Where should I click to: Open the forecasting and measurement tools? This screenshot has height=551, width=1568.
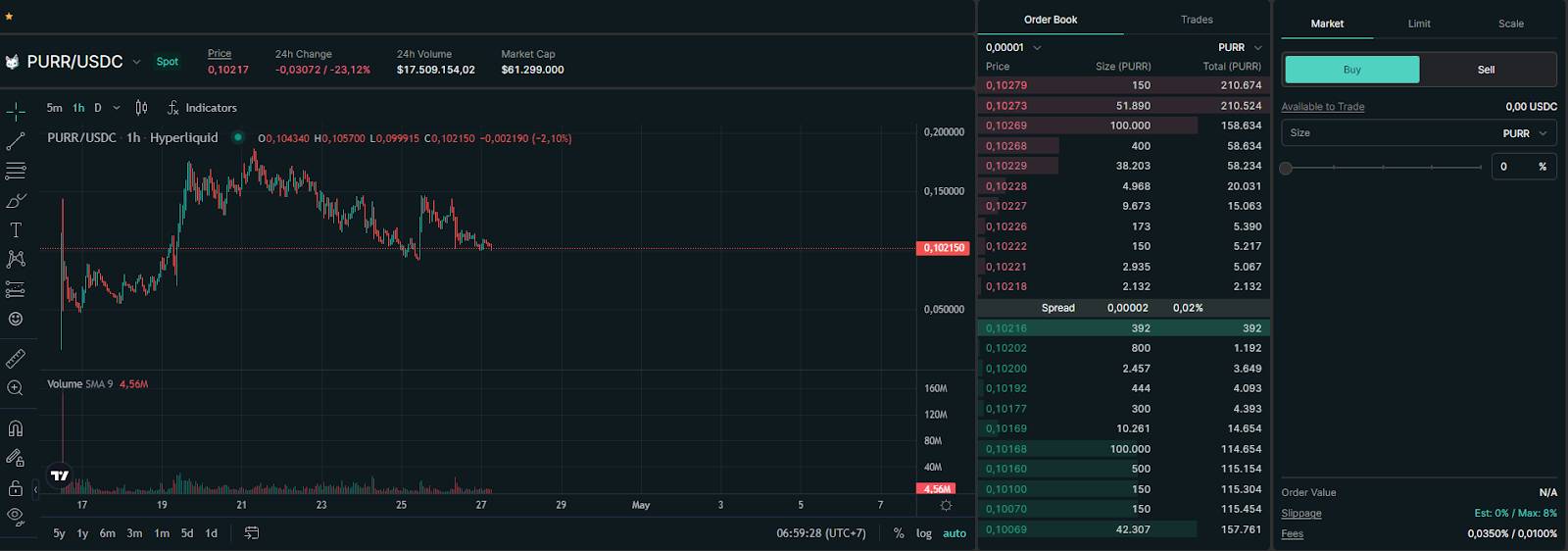click(x=16, y=289)
